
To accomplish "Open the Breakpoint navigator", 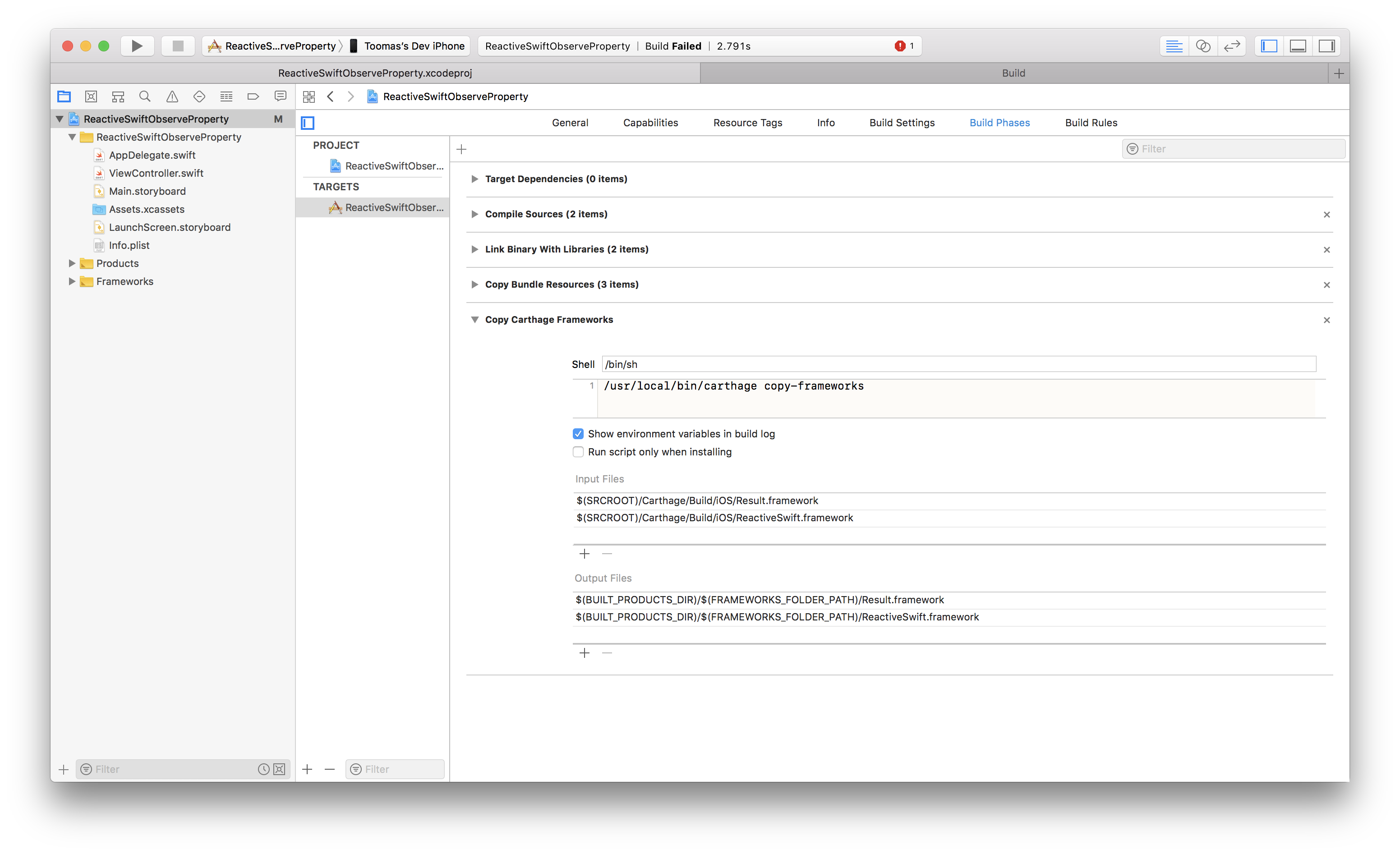I will coord(253,96).
